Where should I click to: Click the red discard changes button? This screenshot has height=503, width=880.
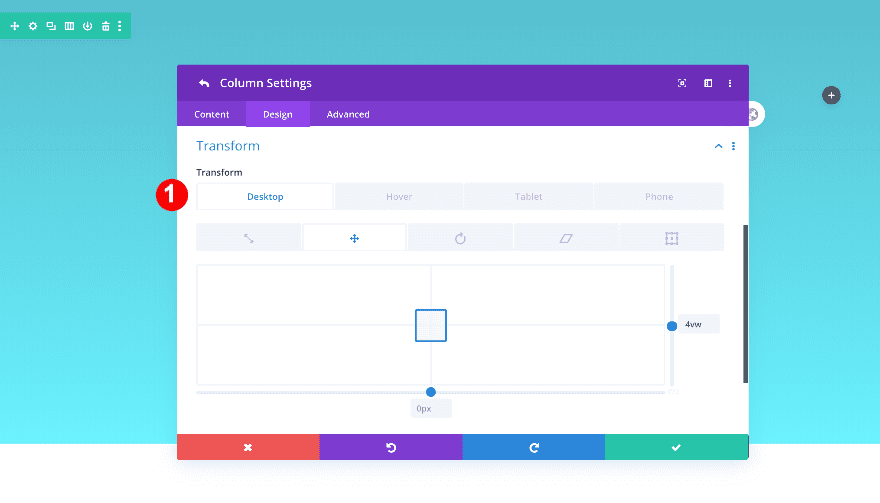point(248,447)
